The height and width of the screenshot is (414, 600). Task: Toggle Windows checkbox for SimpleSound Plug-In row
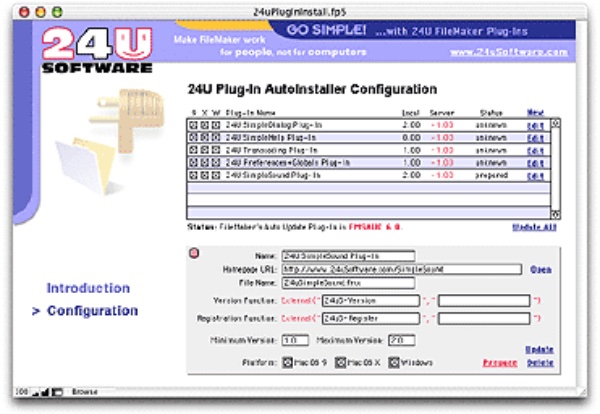pyautogui.click(x=216, y=176)
